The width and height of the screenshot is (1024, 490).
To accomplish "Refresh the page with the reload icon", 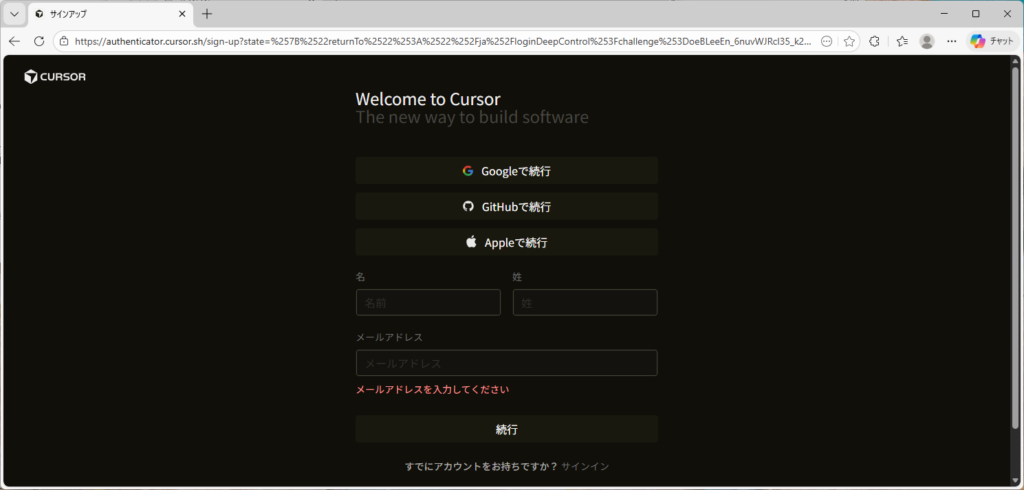I will [39, 41].
